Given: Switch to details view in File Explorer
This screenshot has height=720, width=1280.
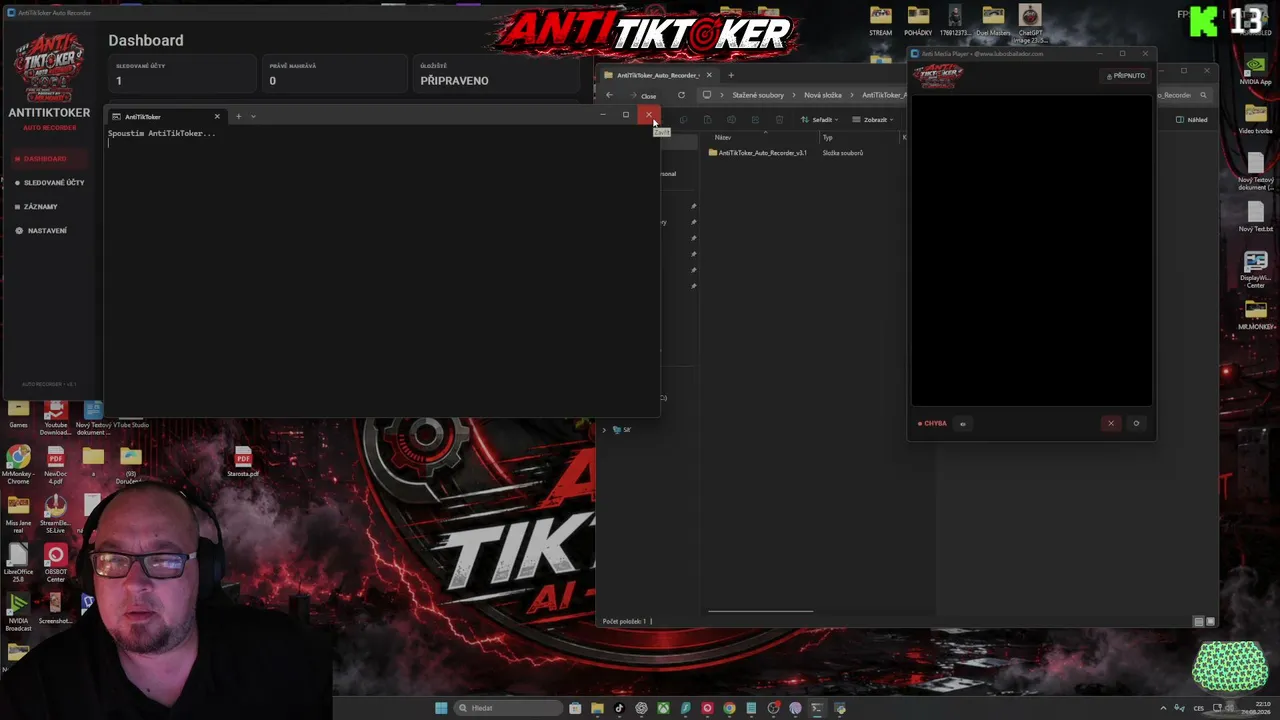Looking at the screenshot, I should tap(1199, 621).
